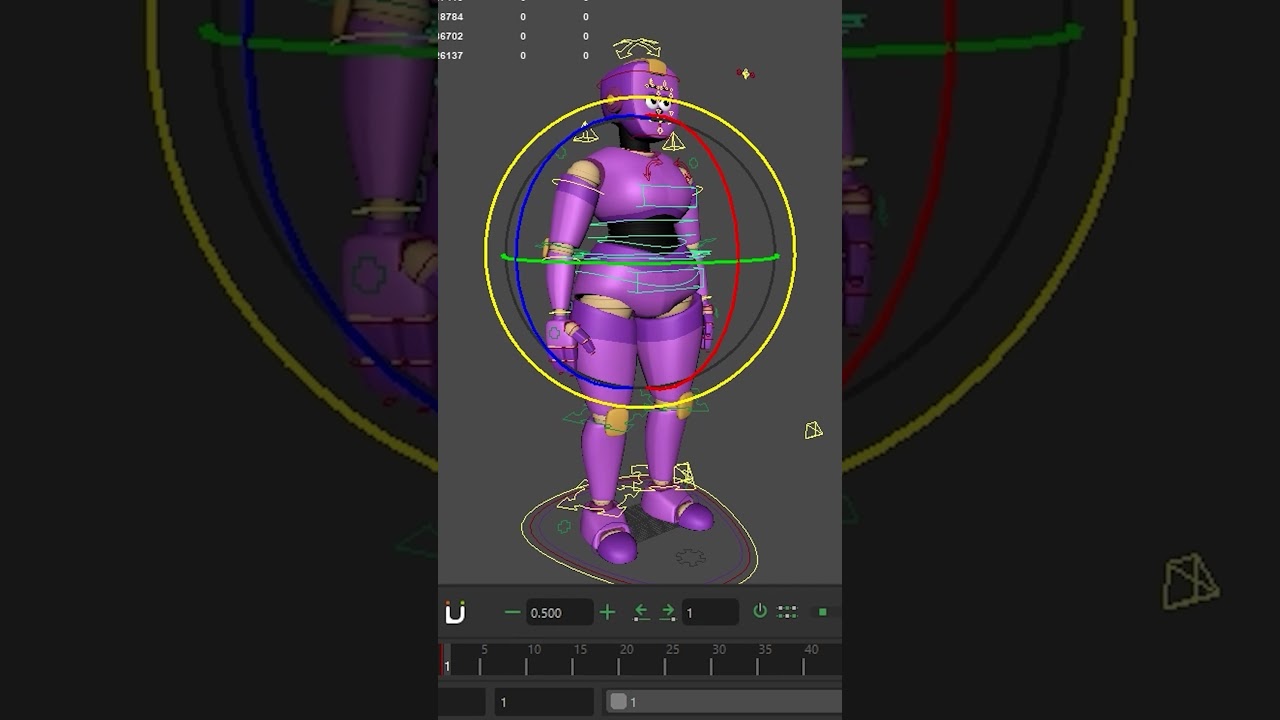
Task: Toggle the green power icon
Action: tap(760, 611)
